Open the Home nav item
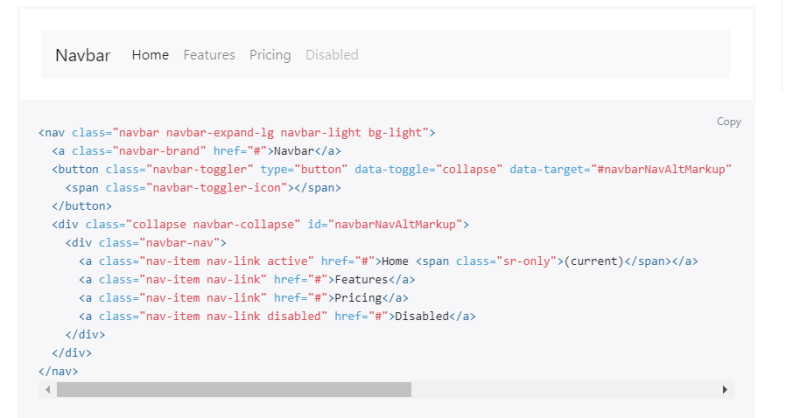Viewport: 800px width, 418px height. click(150, 55)
